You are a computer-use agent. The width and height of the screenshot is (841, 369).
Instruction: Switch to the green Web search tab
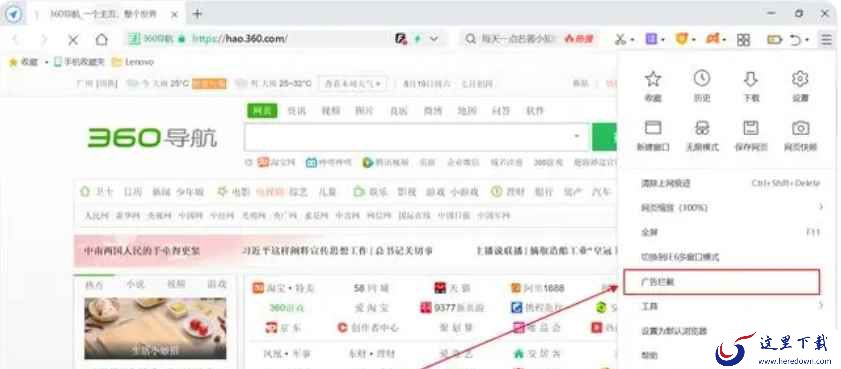262,110
